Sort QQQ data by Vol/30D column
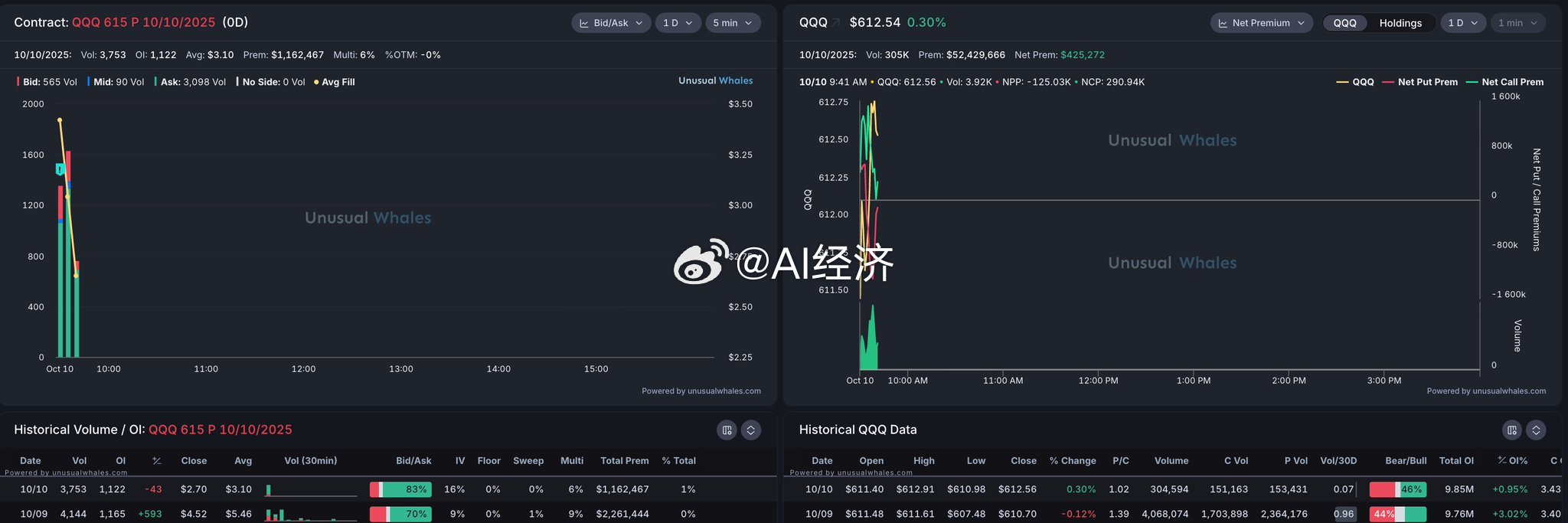 (x=1338, y=461)
